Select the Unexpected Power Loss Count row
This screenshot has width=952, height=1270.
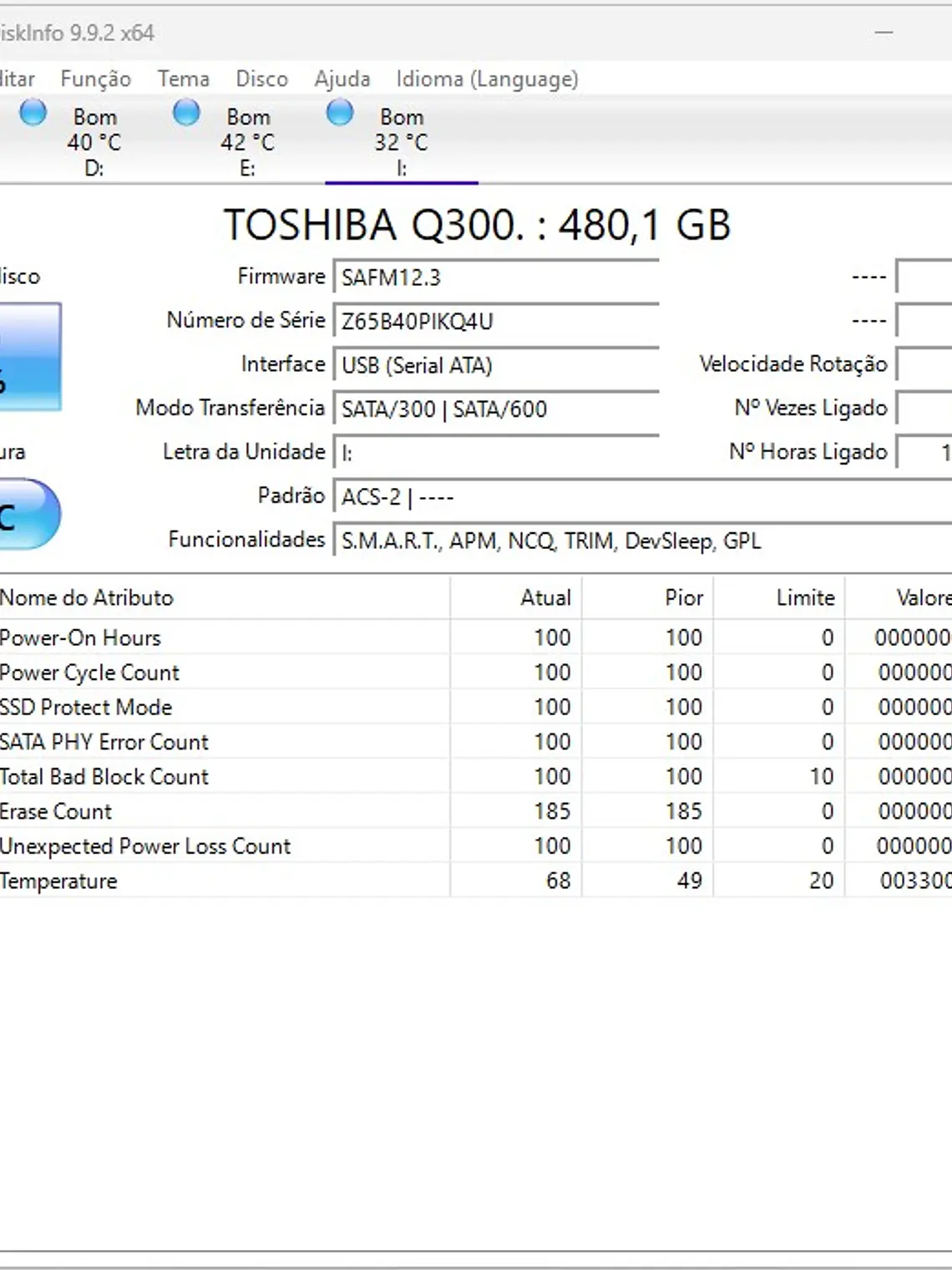click(x=476, y=846)
